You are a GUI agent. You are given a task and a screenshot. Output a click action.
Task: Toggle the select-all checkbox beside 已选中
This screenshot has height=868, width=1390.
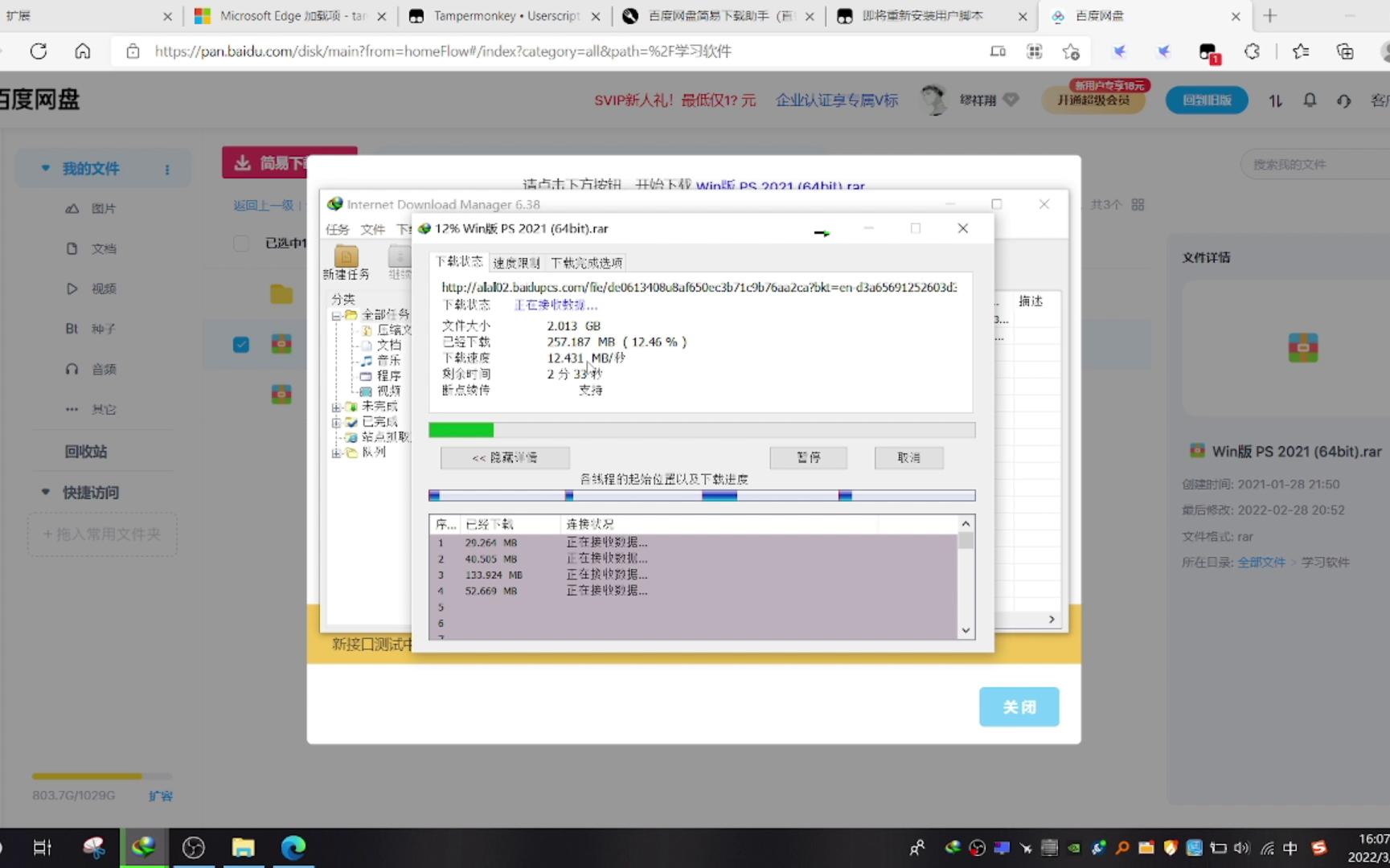(x=241, y=243)
